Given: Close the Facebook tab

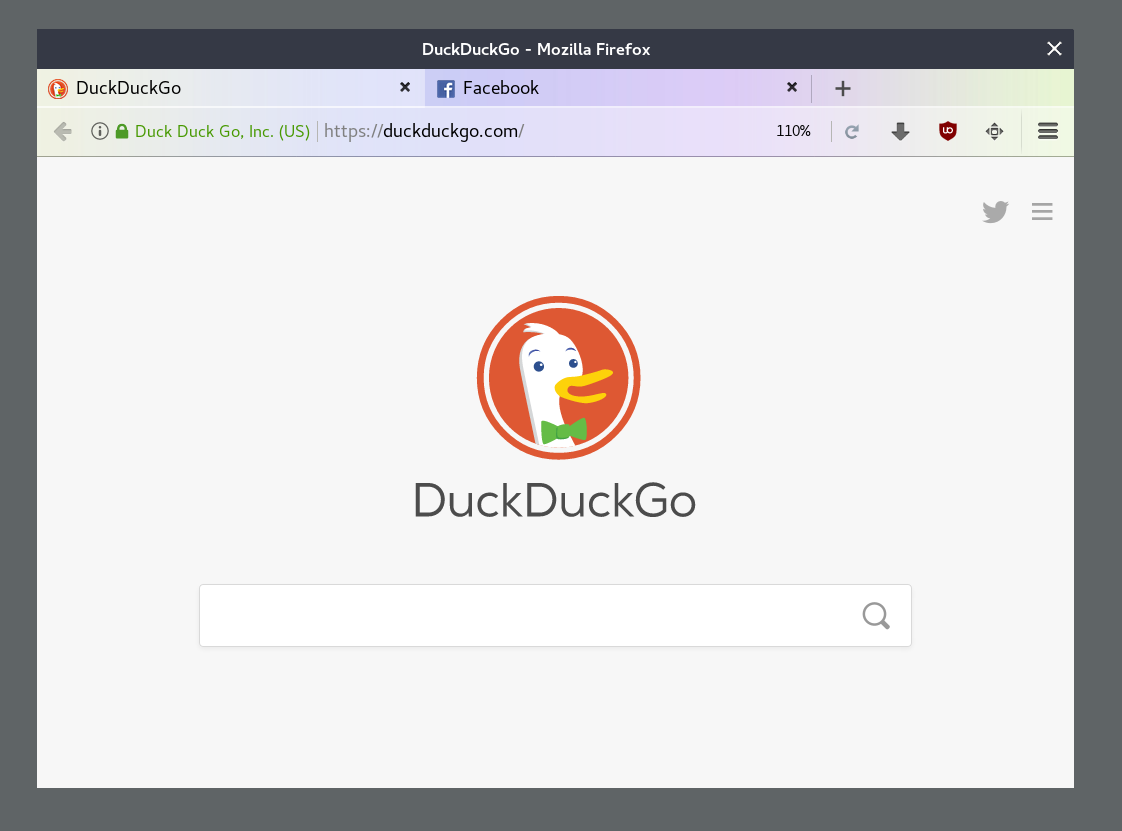Looking at the screenshot, I should click(x=792, y=87).
